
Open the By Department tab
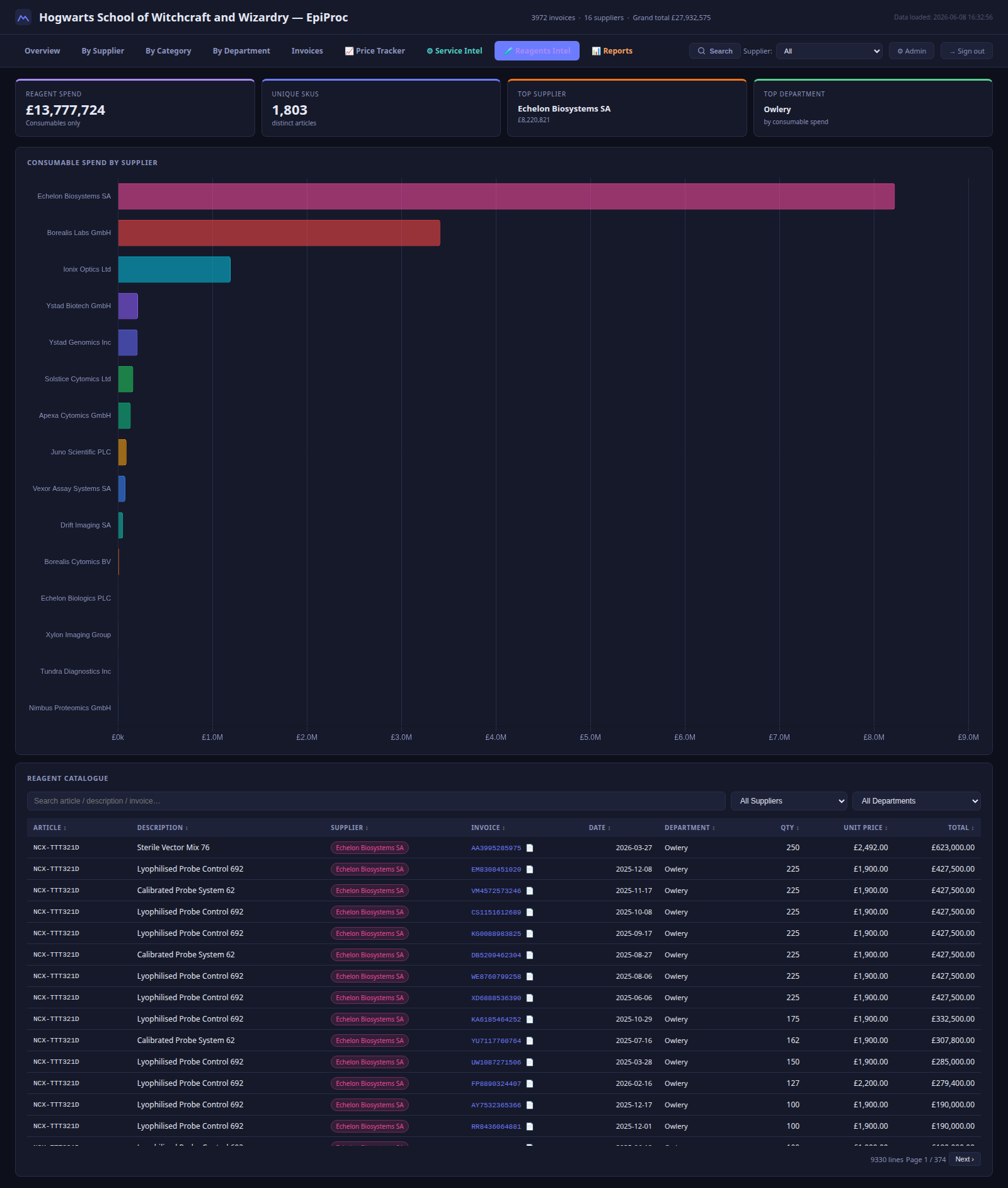pos(241,51)
